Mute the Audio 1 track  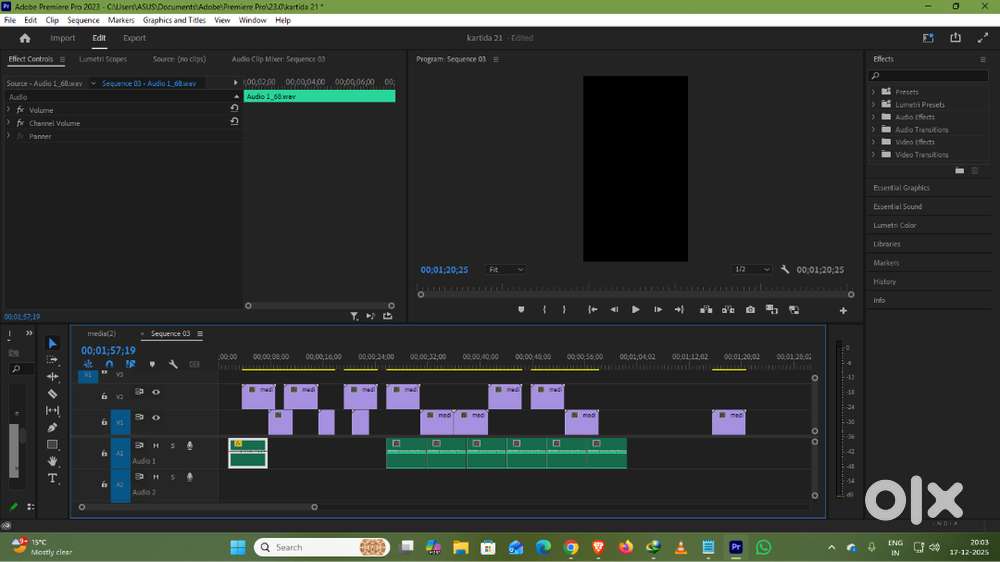click(x=156, y=446)
